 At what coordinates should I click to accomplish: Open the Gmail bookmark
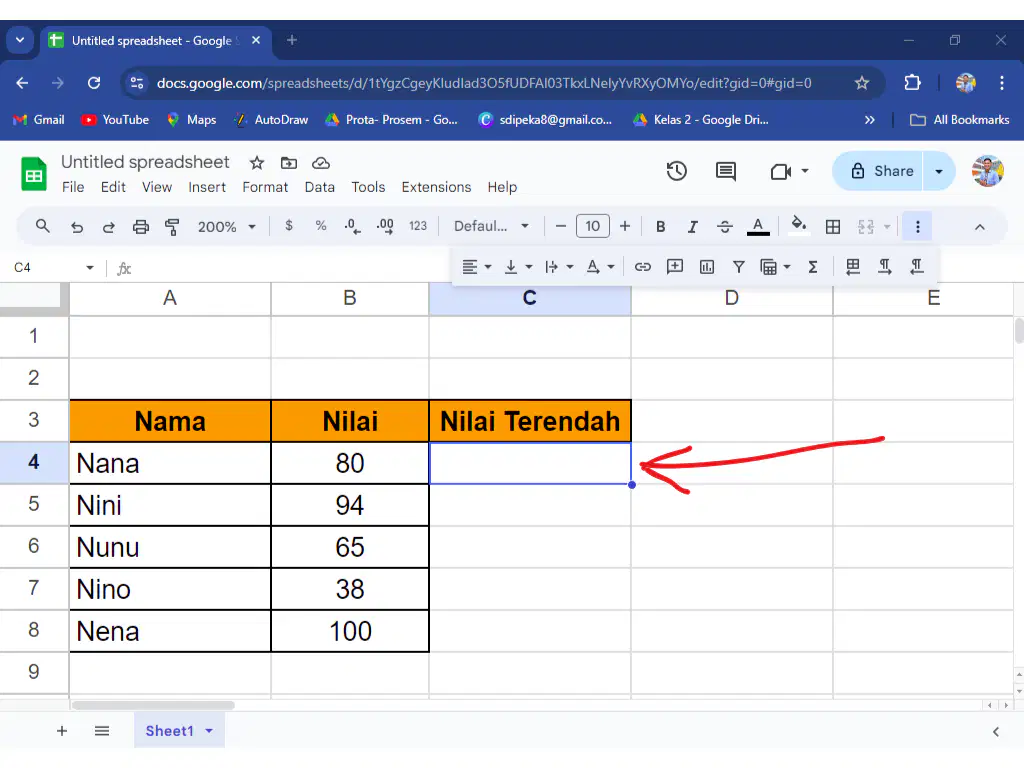[x=39, y=120]
